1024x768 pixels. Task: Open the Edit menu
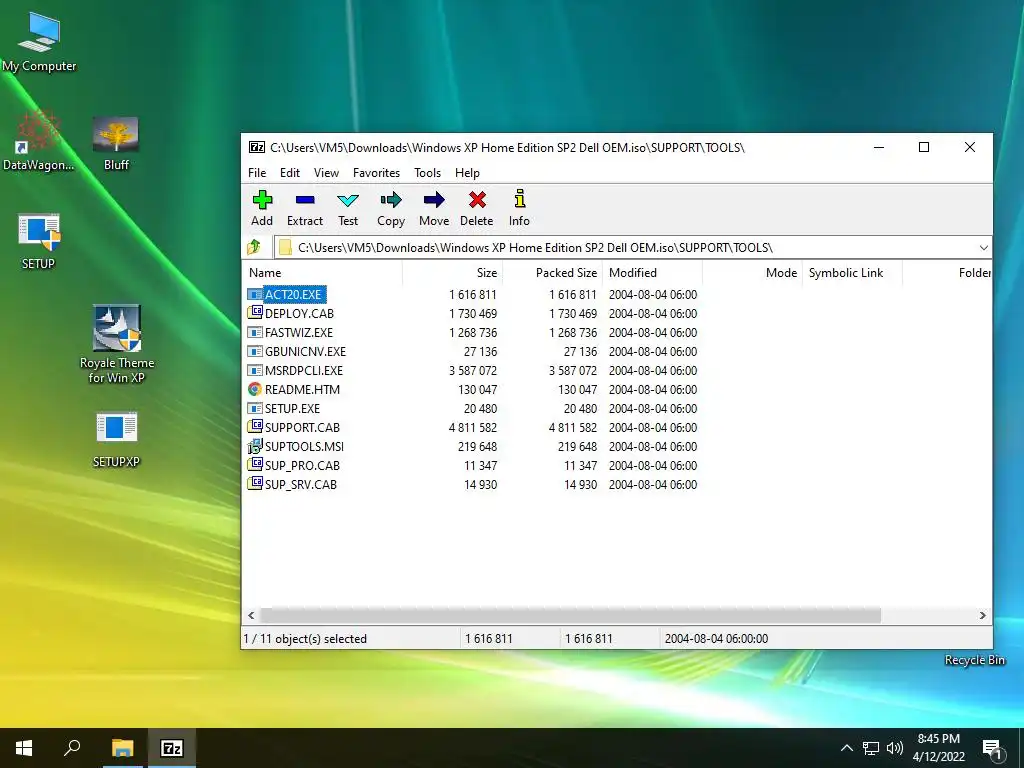tap(289, 172)
